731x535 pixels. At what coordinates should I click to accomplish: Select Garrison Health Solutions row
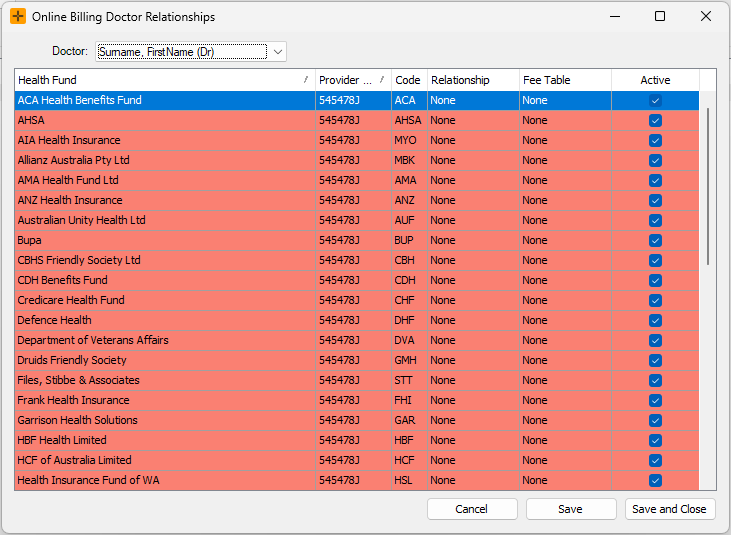pyautogui.click(x=357, y=420)
